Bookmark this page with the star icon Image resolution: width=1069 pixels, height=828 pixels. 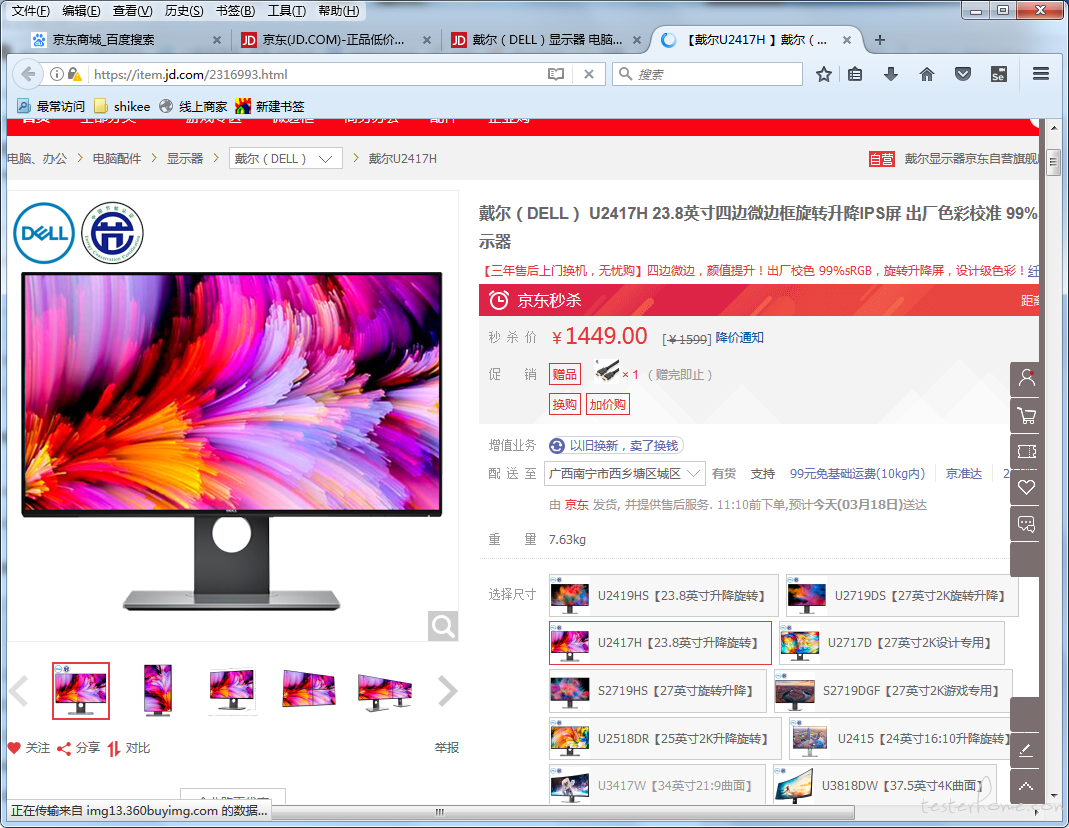click(x=824, y=74)
